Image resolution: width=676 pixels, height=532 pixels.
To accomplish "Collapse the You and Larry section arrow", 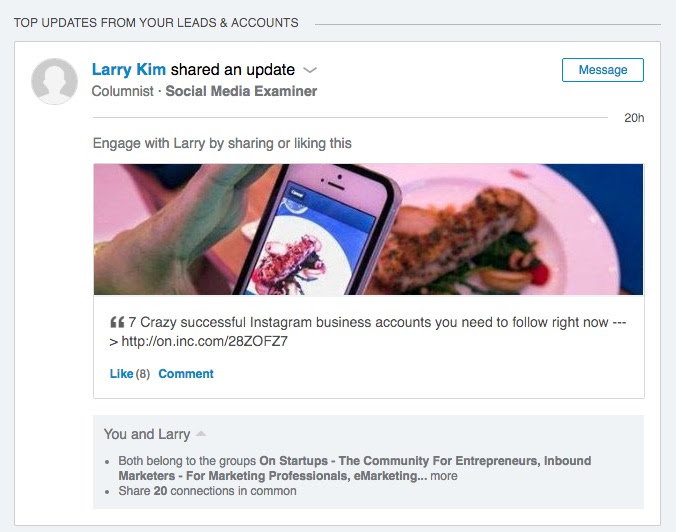I will tap(201, 433).
